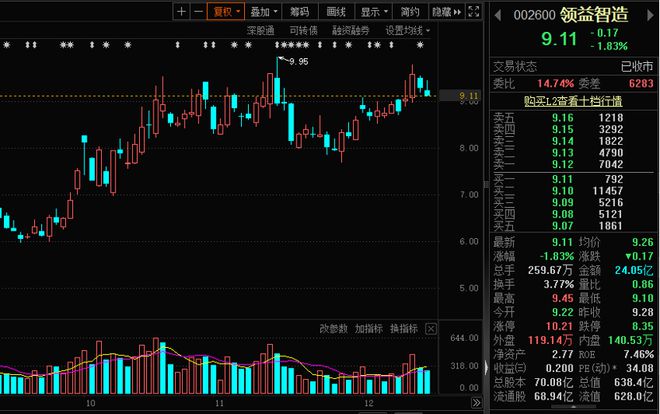
Task: Click 买五 price 9.07
Action: (563, 226)
